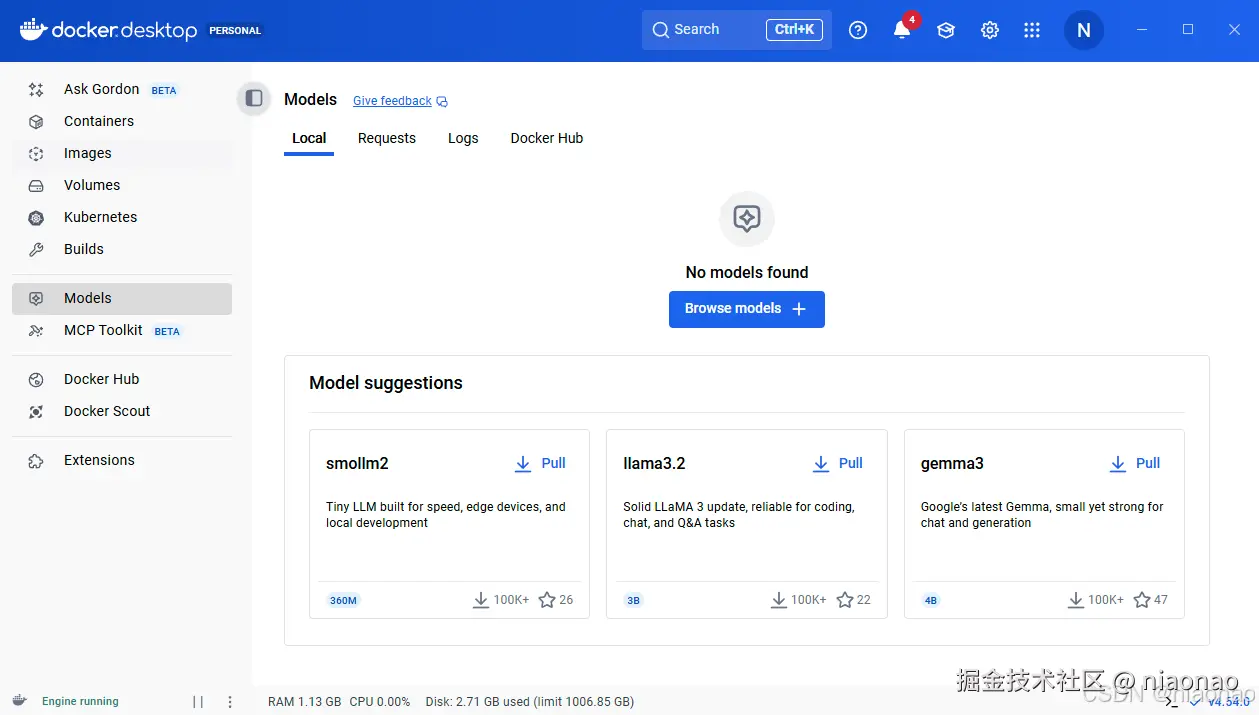Go to the Images section
This screenshot has width=1259, height=715.
[x=122, y=153]
